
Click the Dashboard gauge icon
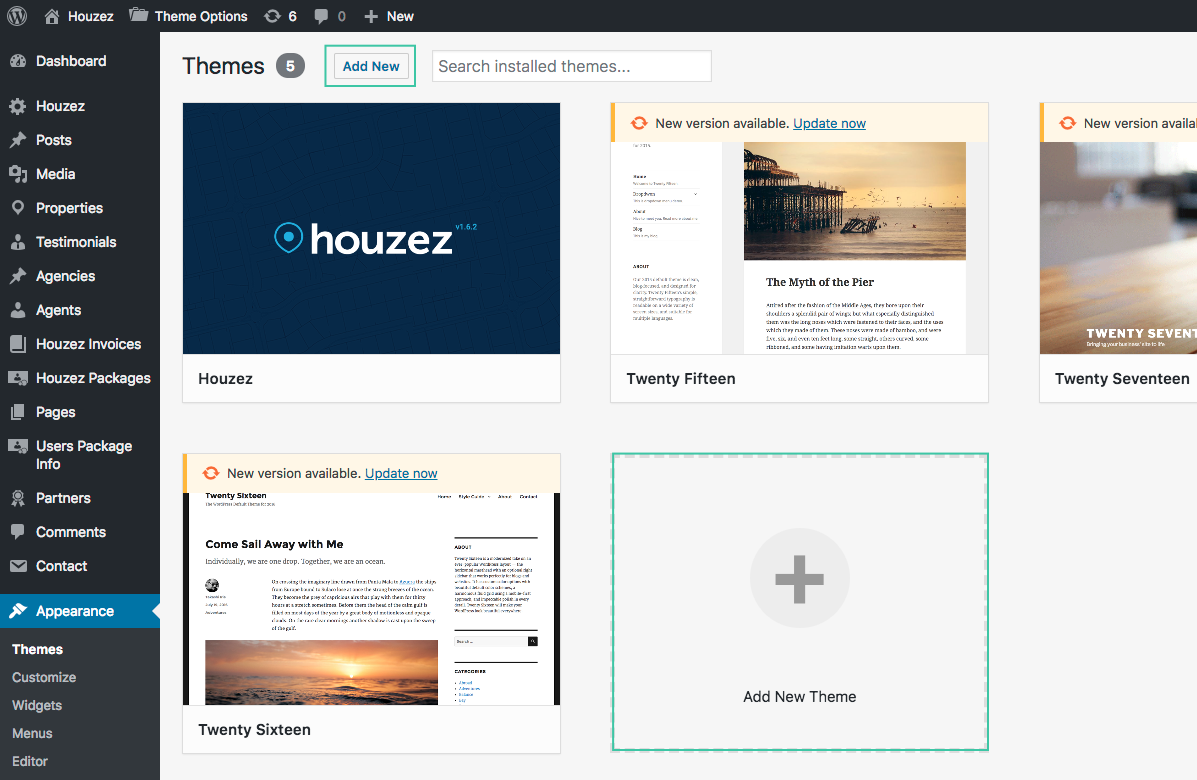click(x=18, y=61)
